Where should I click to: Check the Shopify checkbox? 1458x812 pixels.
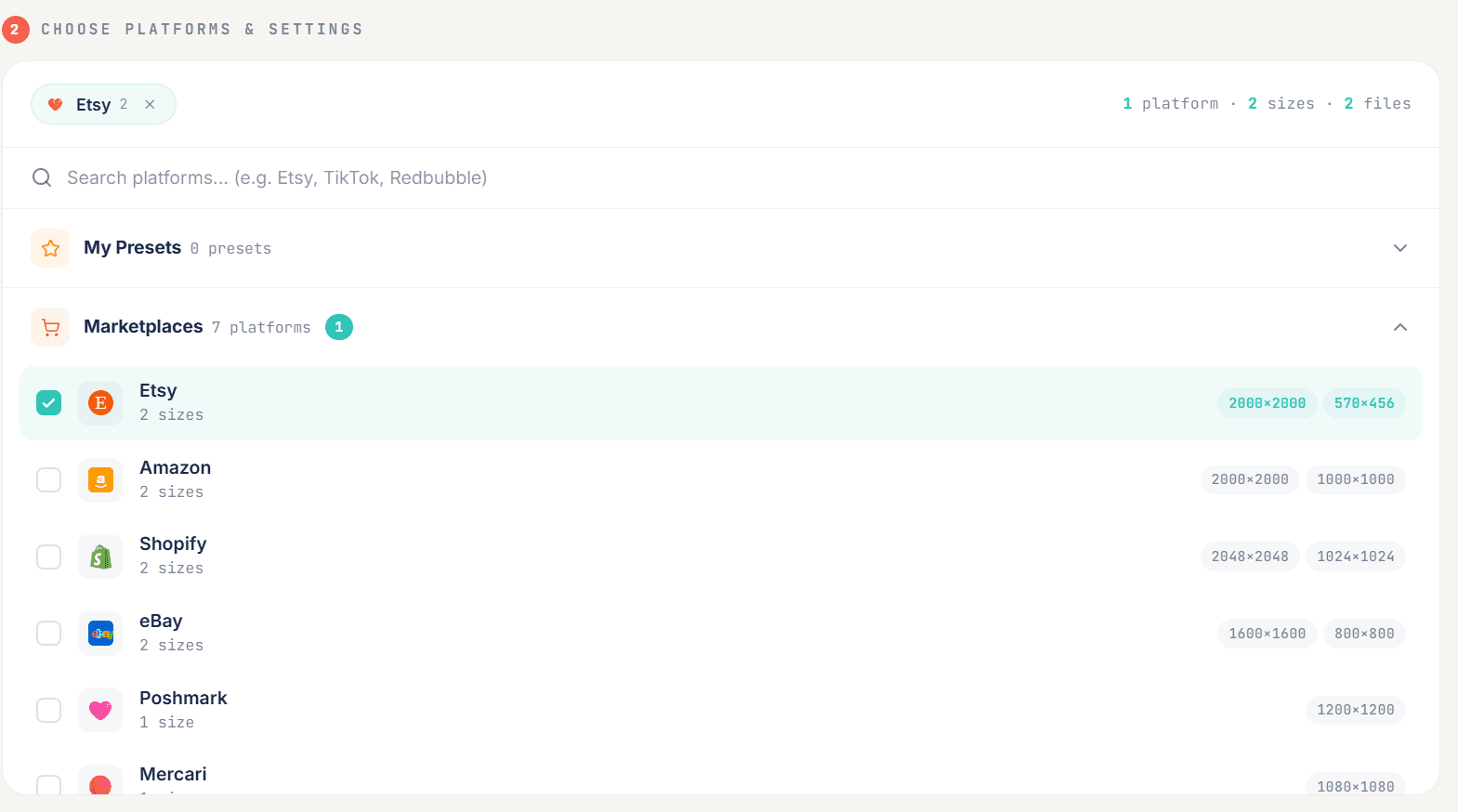point(48,557)
